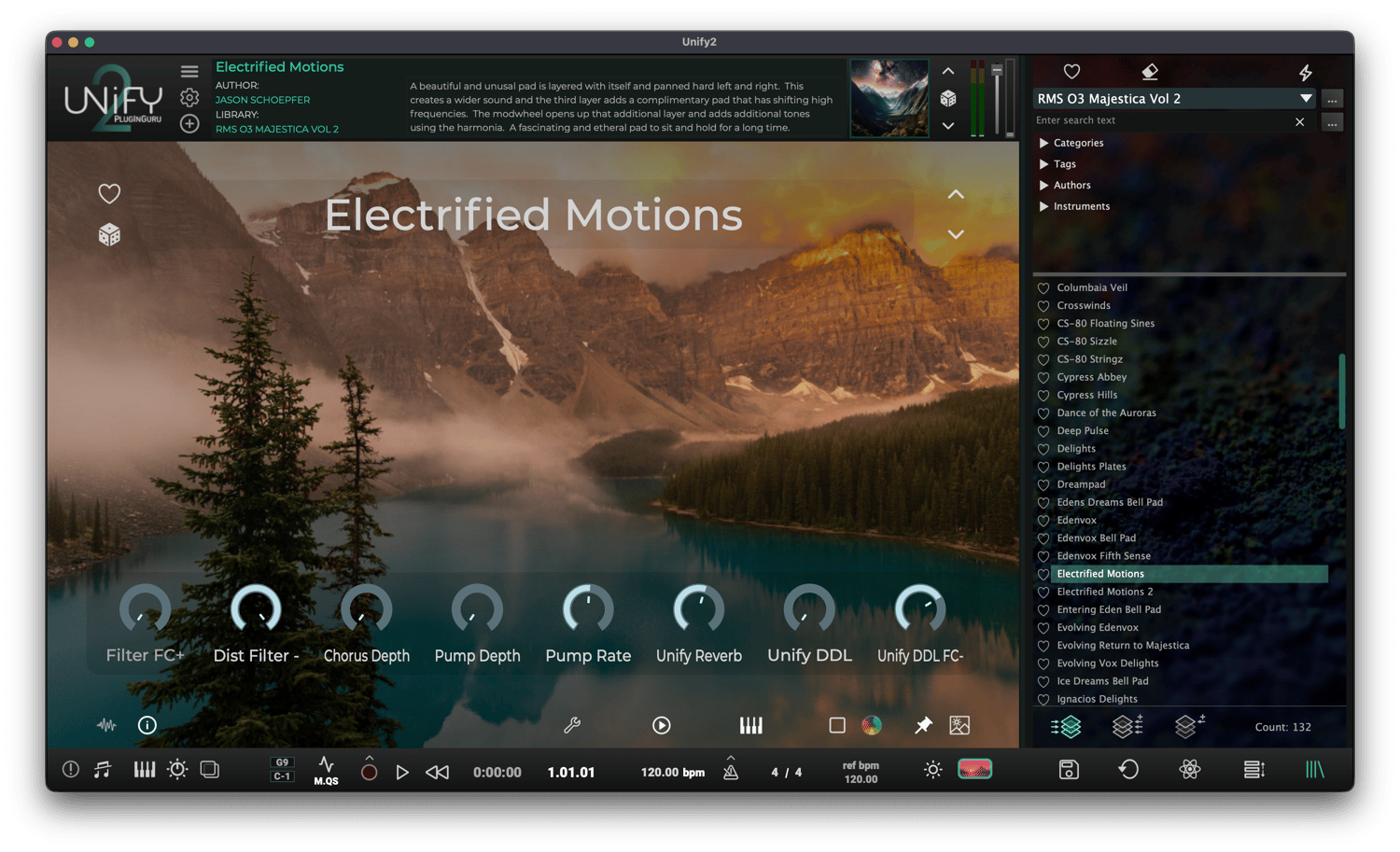Click the music notes icon in the bottom bar

(x=103, y=770)
